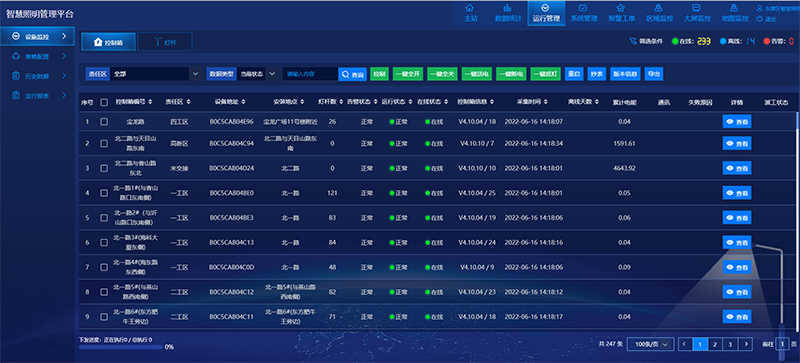
Task: Sort by 离线天数 column arrows
Action: 596,102
